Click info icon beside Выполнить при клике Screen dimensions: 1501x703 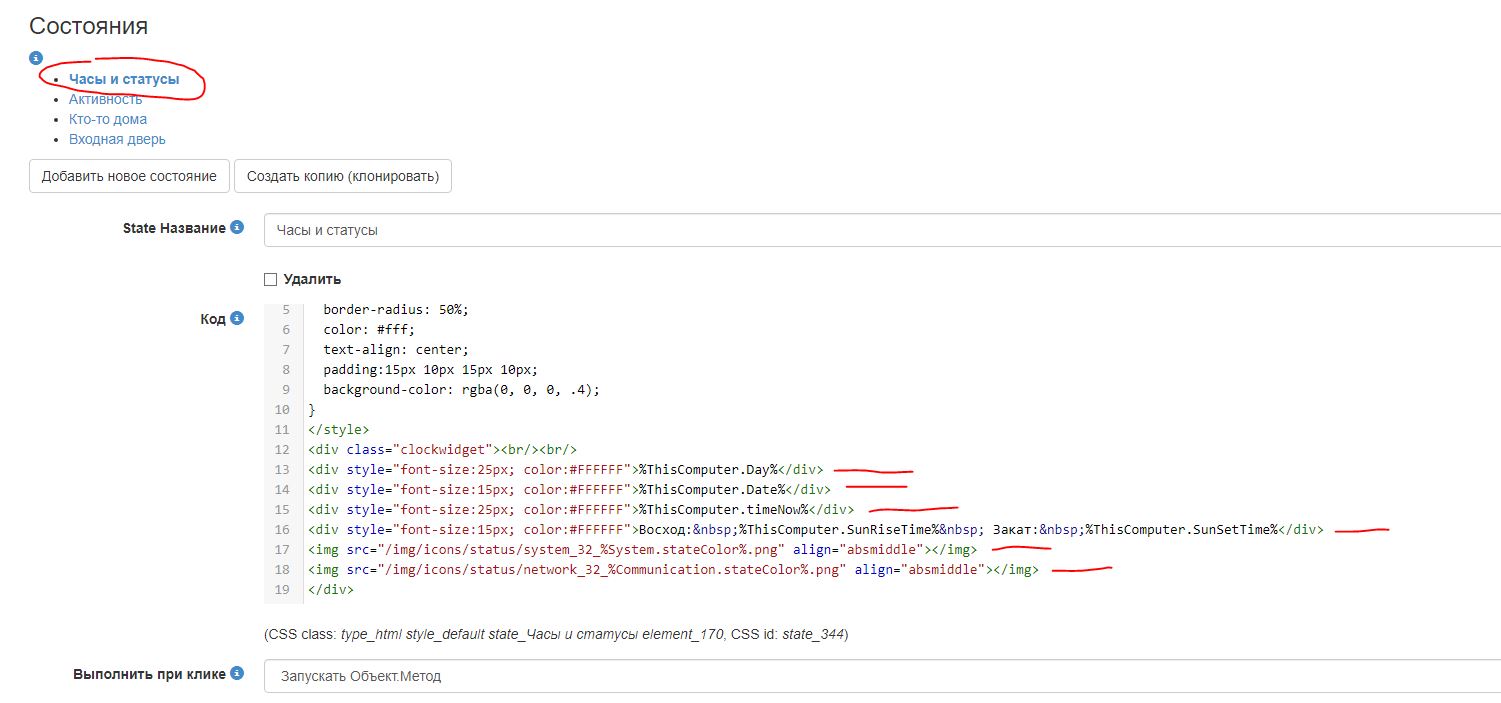237,673
